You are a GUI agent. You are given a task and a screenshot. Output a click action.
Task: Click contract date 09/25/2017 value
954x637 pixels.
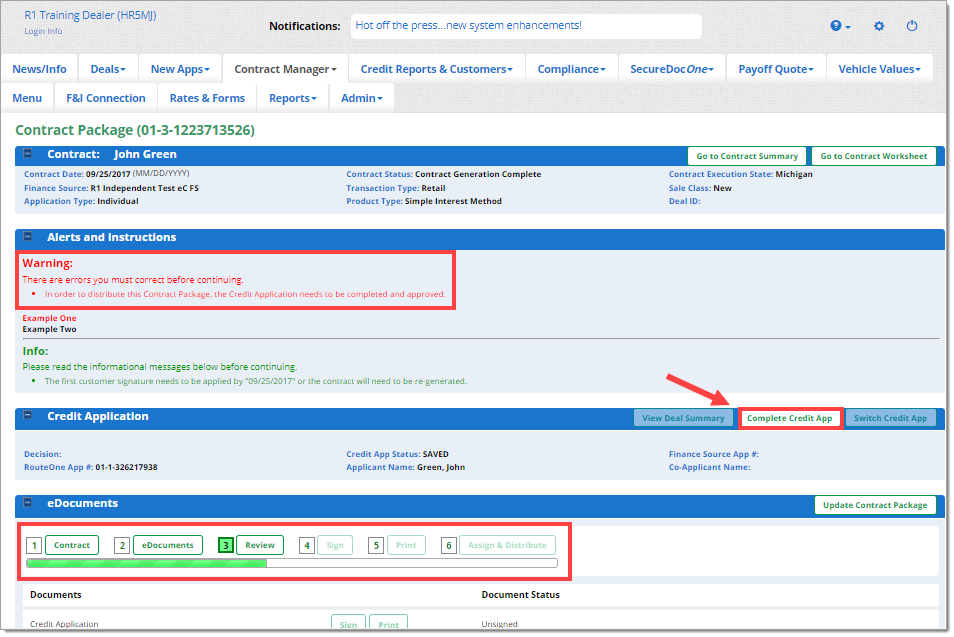point(108,174)
